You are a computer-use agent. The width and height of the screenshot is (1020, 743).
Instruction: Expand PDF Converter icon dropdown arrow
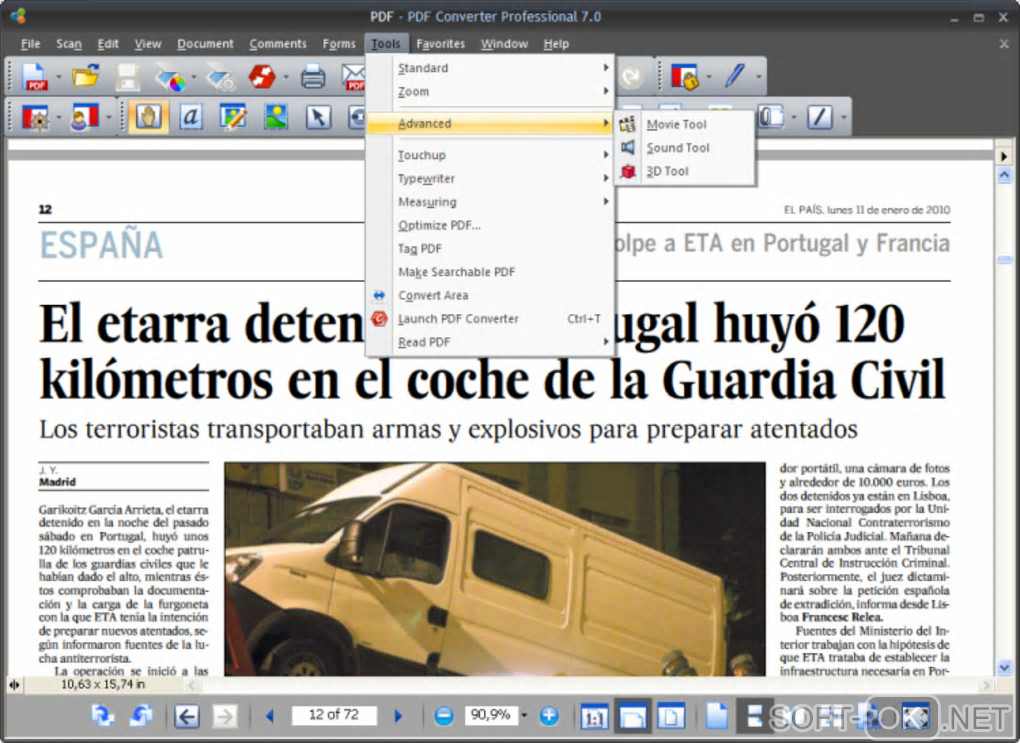(x=285, y=77)
